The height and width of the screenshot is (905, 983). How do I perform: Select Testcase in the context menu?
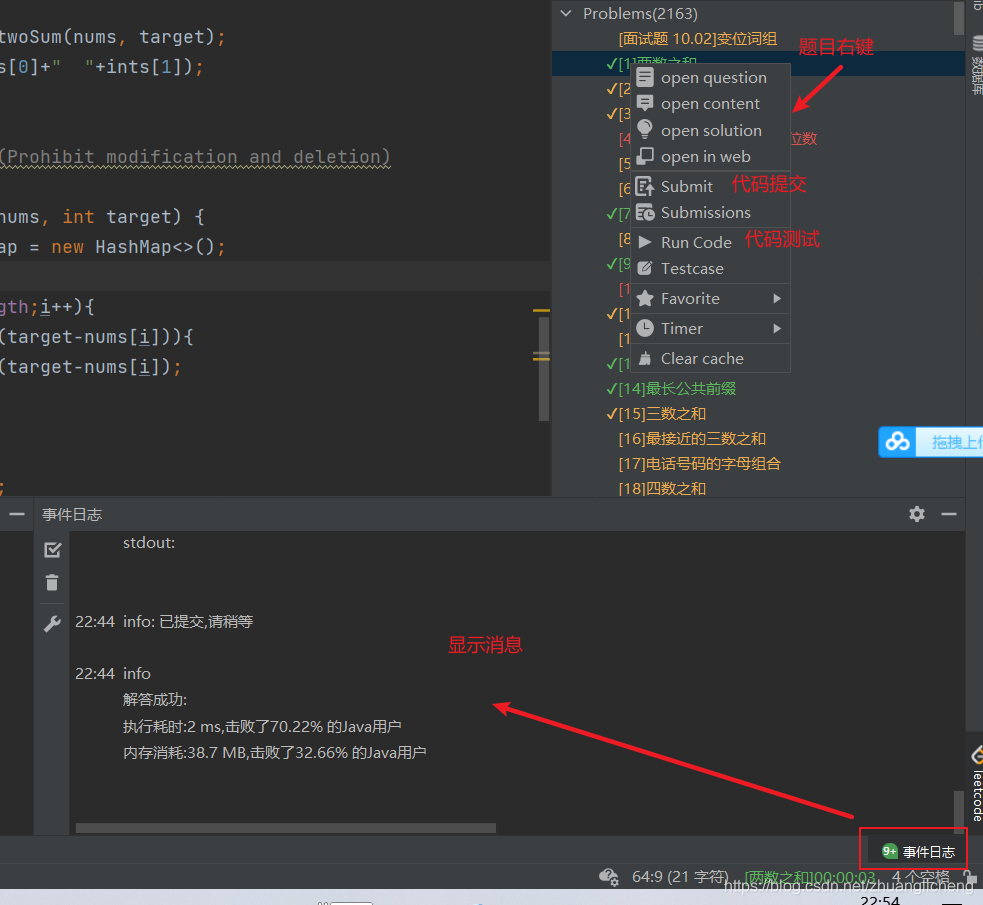[x=710, y=268]
